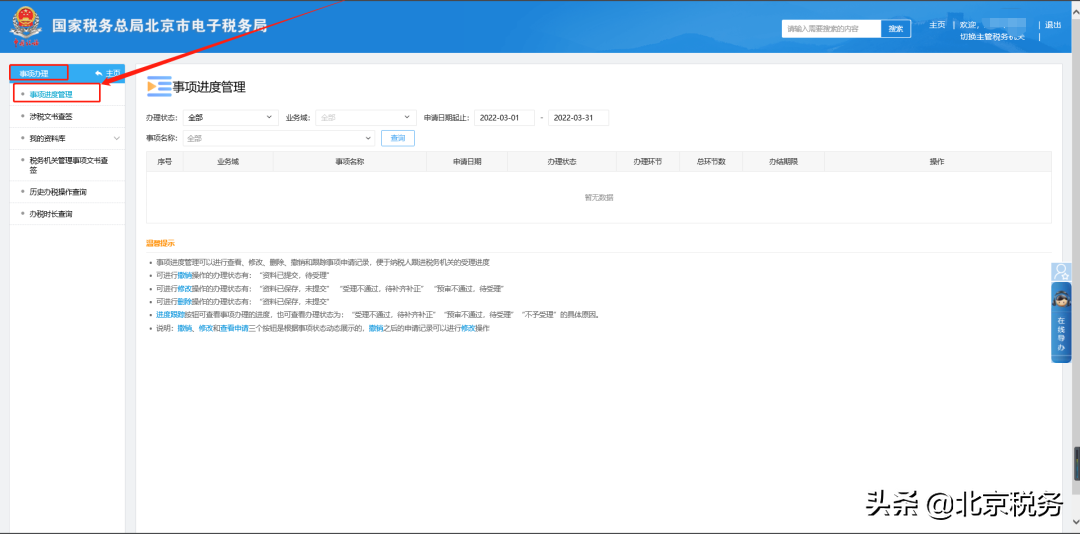The height and width of the screenshot is (534, 1080).
Task: Select 事项进度管理 in the sidebar
Action: tap(52, 94)
